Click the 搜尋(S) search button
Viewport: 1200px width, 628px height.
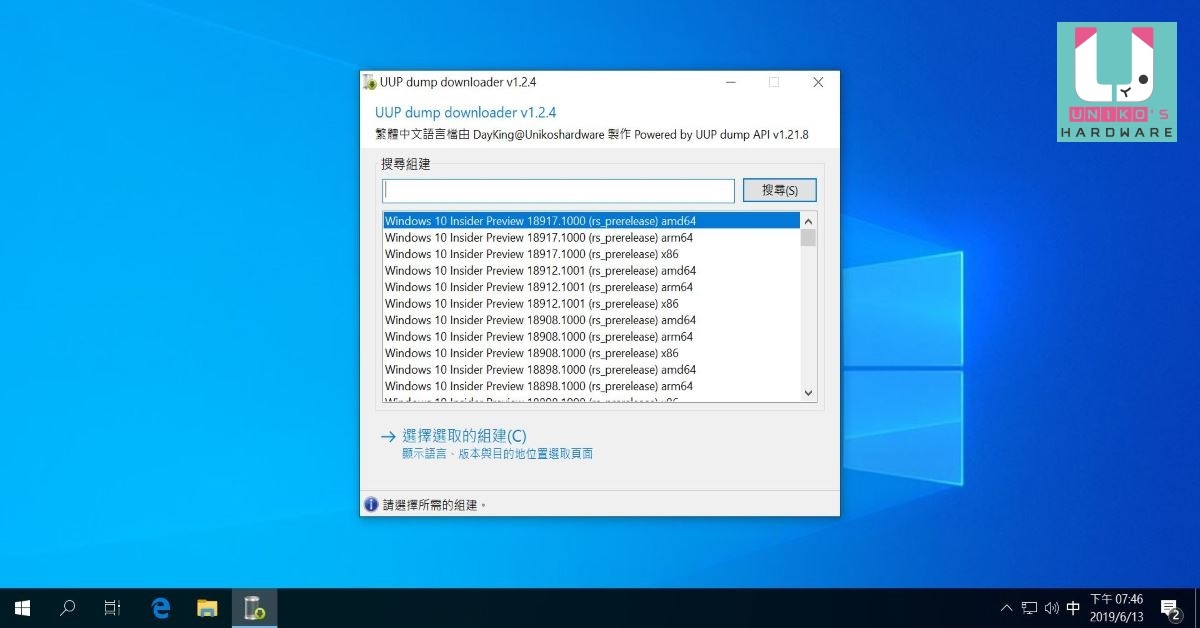tap(779, 190)
